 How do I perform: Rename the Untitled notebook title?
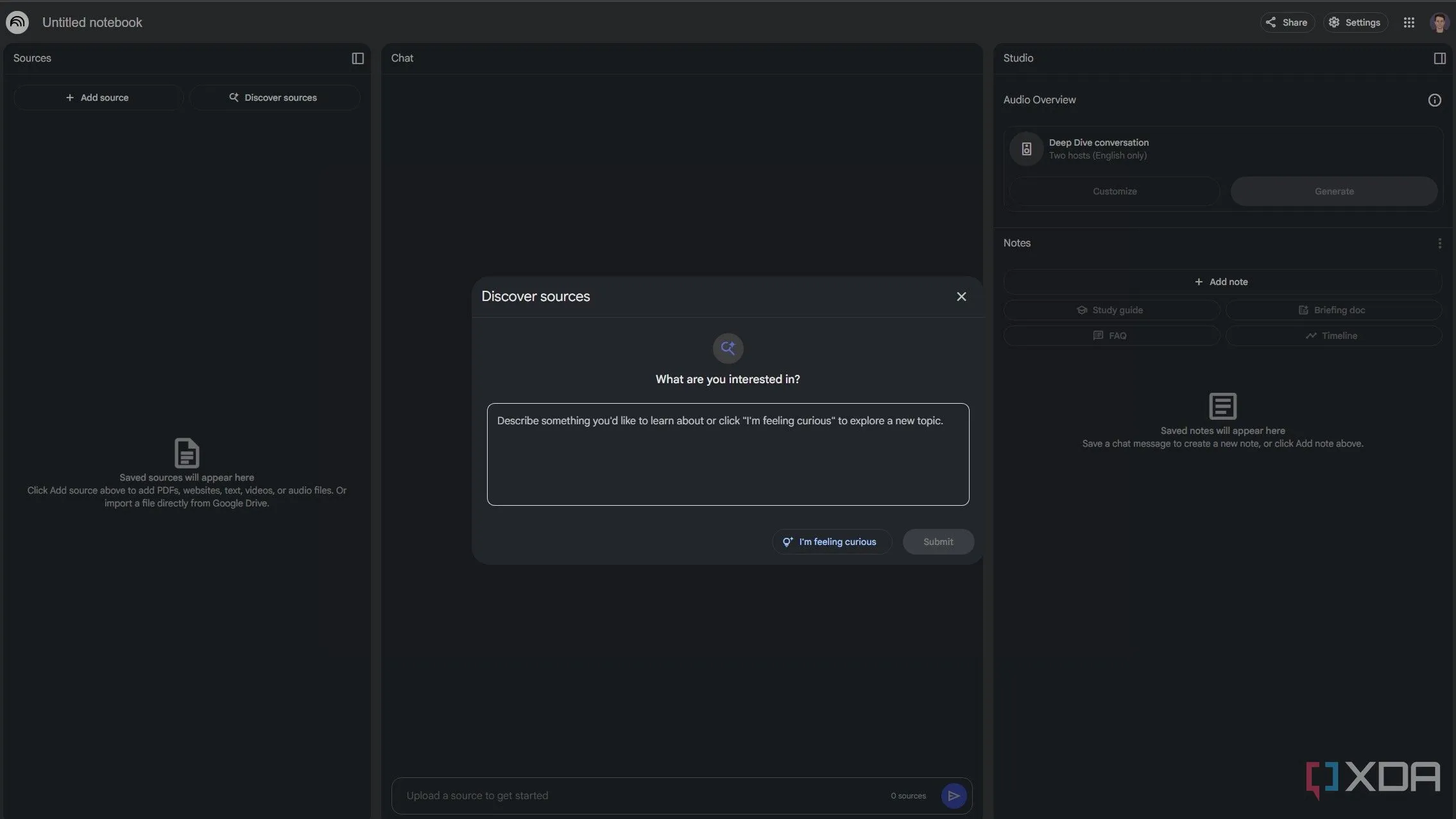pyautogui.click(x=92, y=22)
